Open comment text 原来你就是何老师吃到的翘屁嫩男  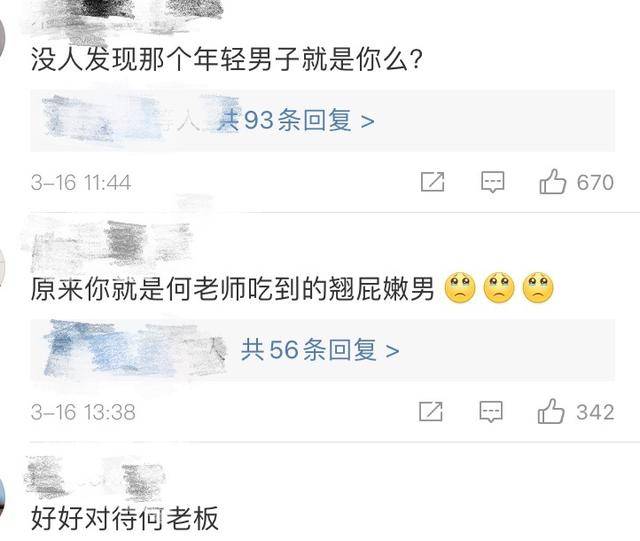point(232,289)
